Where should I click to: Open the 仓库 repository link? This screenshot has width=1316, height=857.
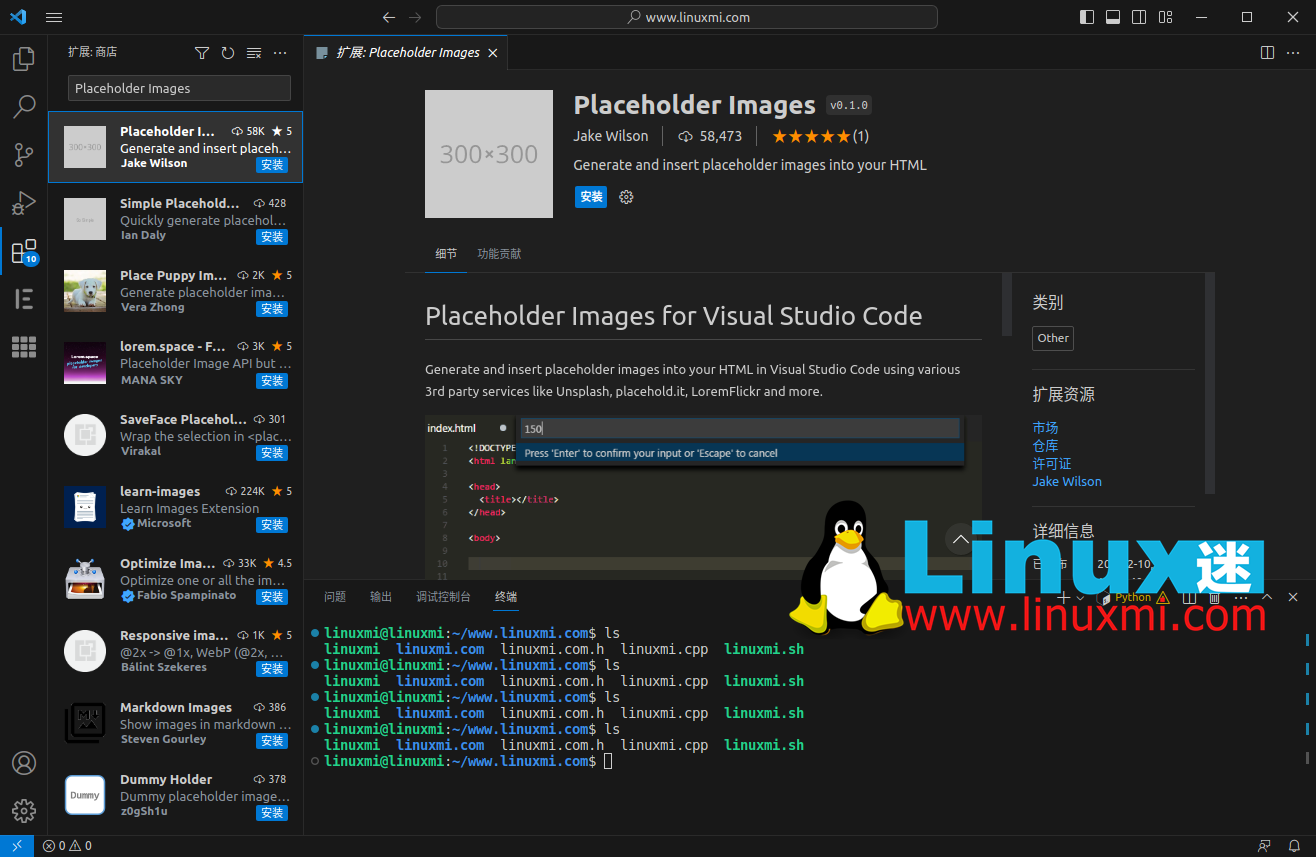click(x=1045, y=446)
